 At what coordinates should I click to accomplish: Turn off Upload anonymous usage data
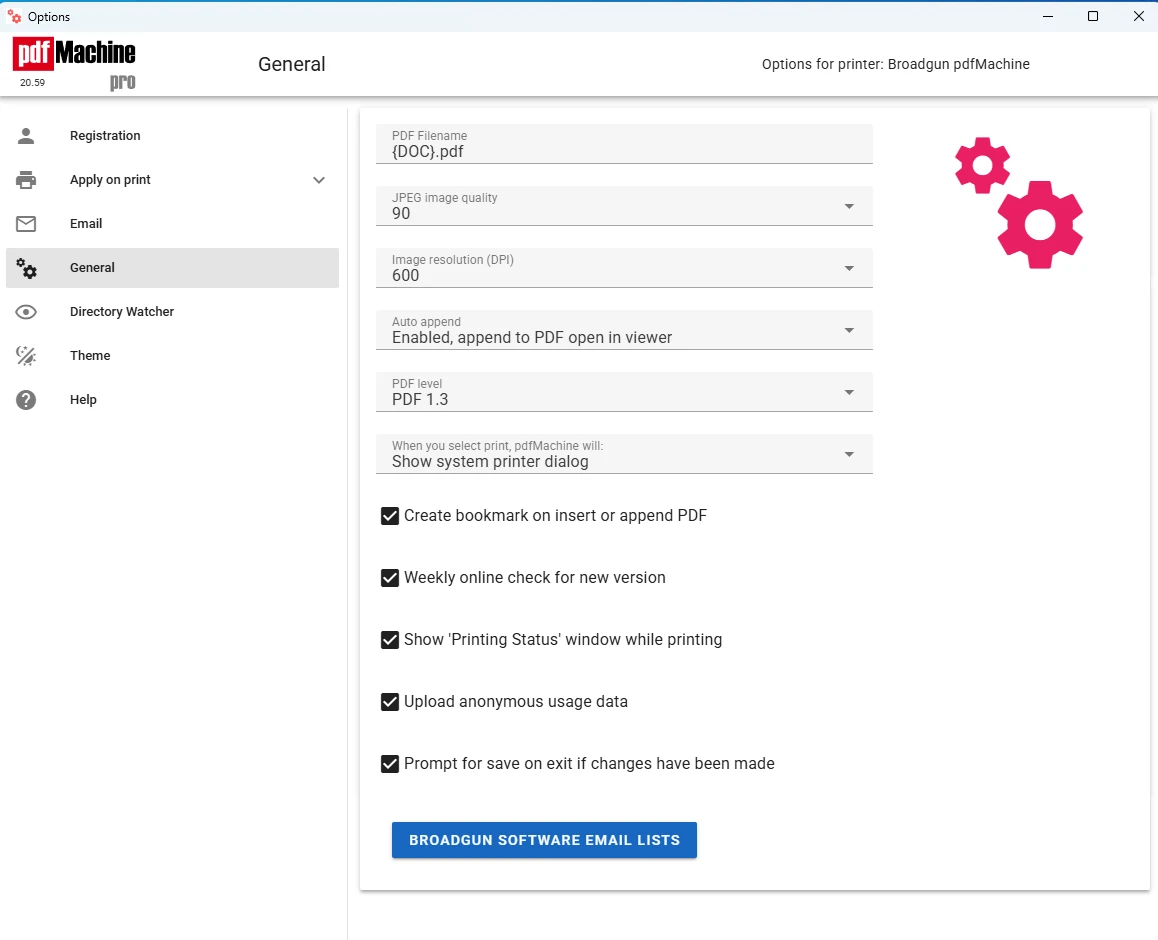pyautogui.click(x=390, y=702)
